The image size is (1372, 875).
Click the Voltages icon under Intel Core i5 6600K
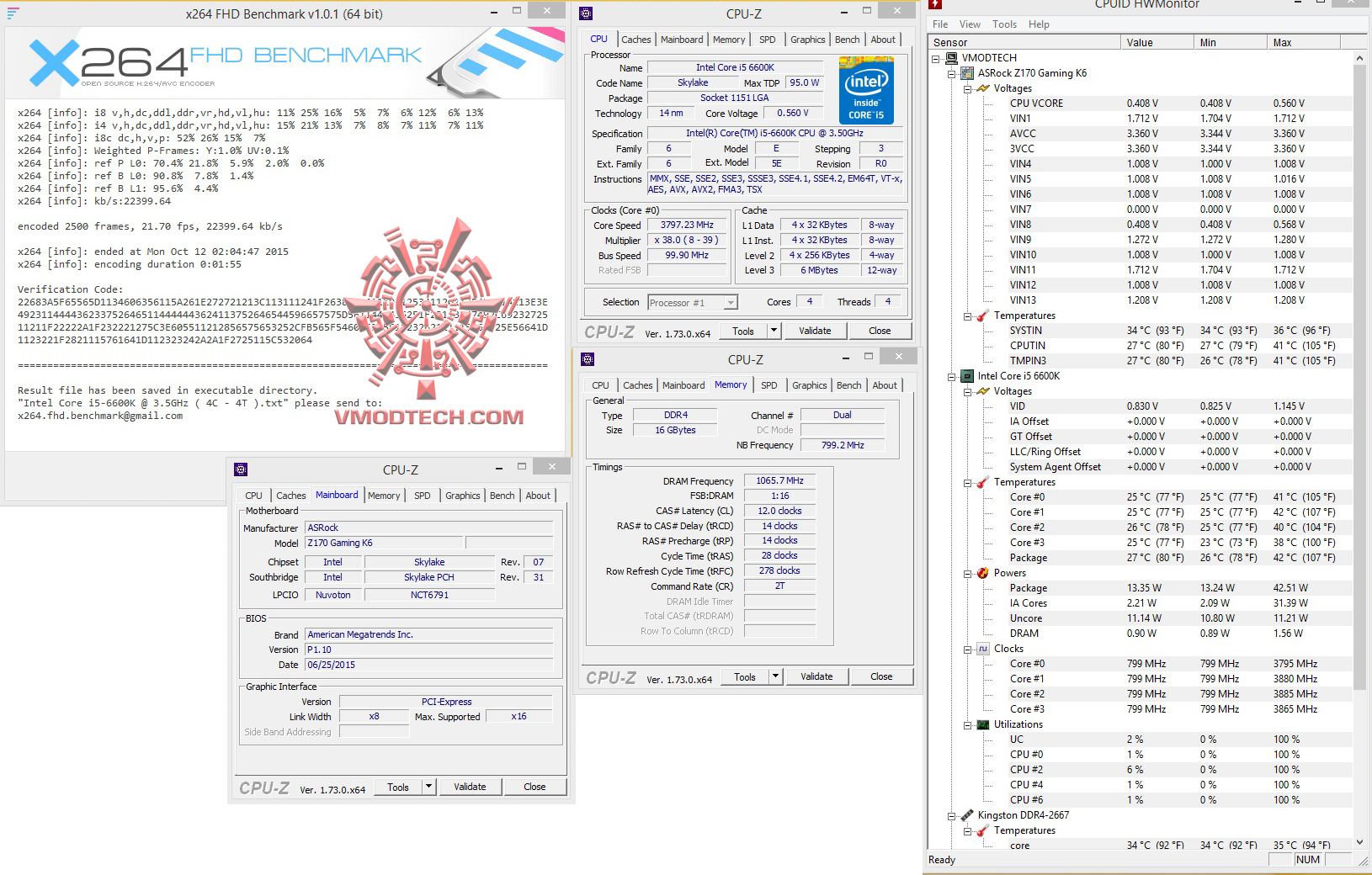[x=982, y=391]
